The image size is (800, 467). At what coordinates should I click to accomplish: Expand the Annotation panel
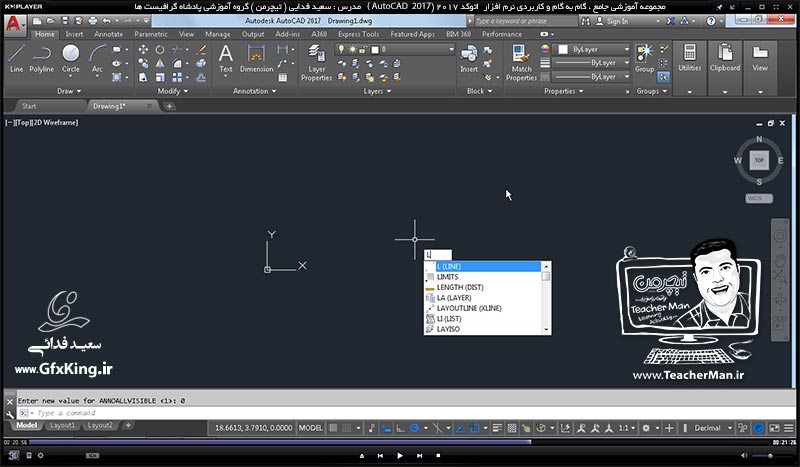(x=254, y=91)
